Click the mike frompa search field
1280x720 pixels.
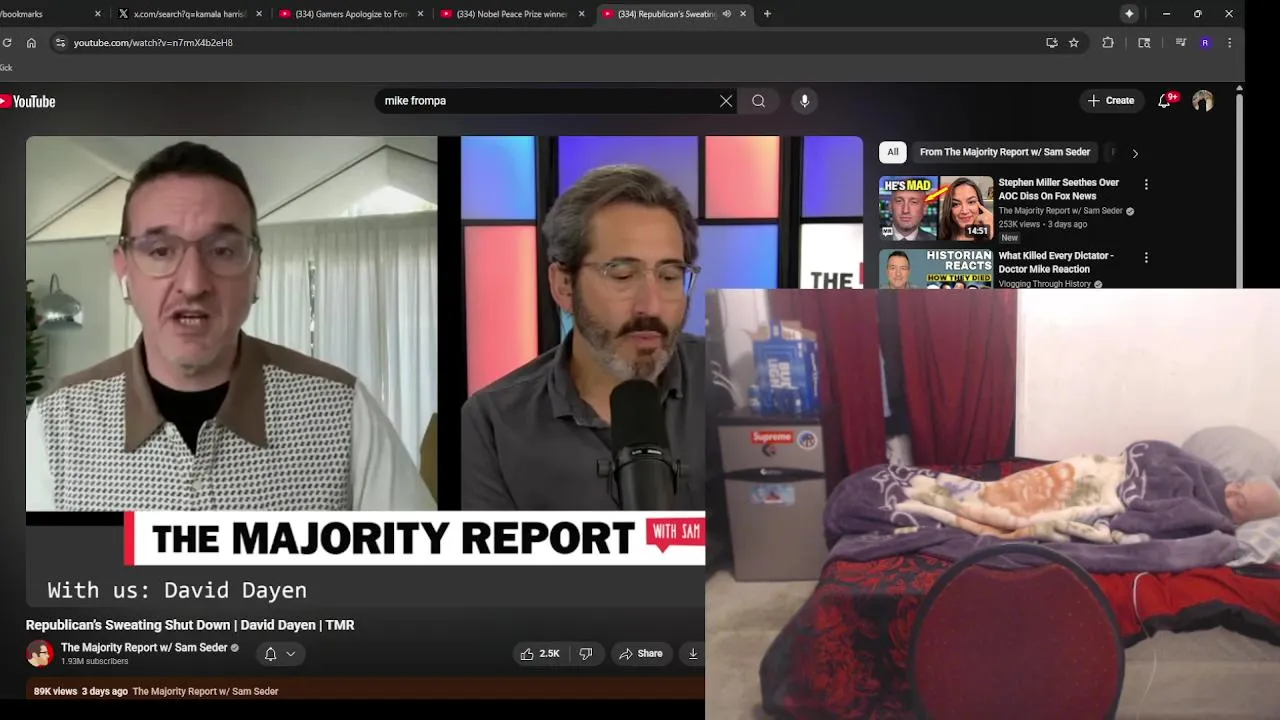(545, 101)
